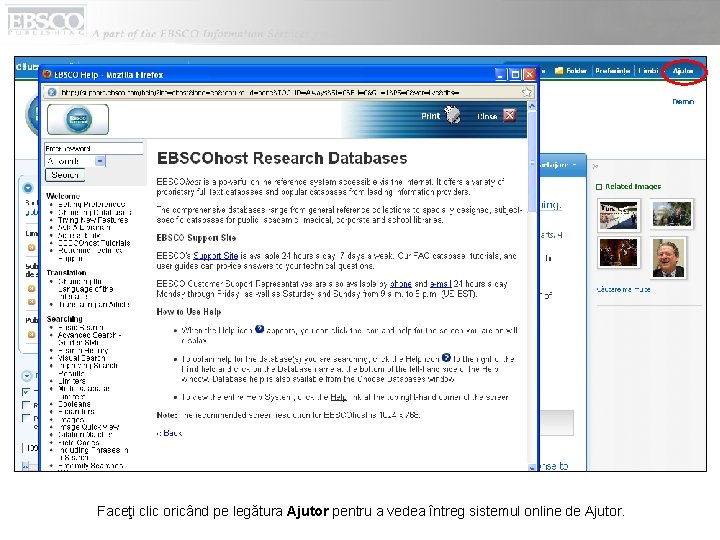Click the site identity icon in address bar

coord(52,92)
